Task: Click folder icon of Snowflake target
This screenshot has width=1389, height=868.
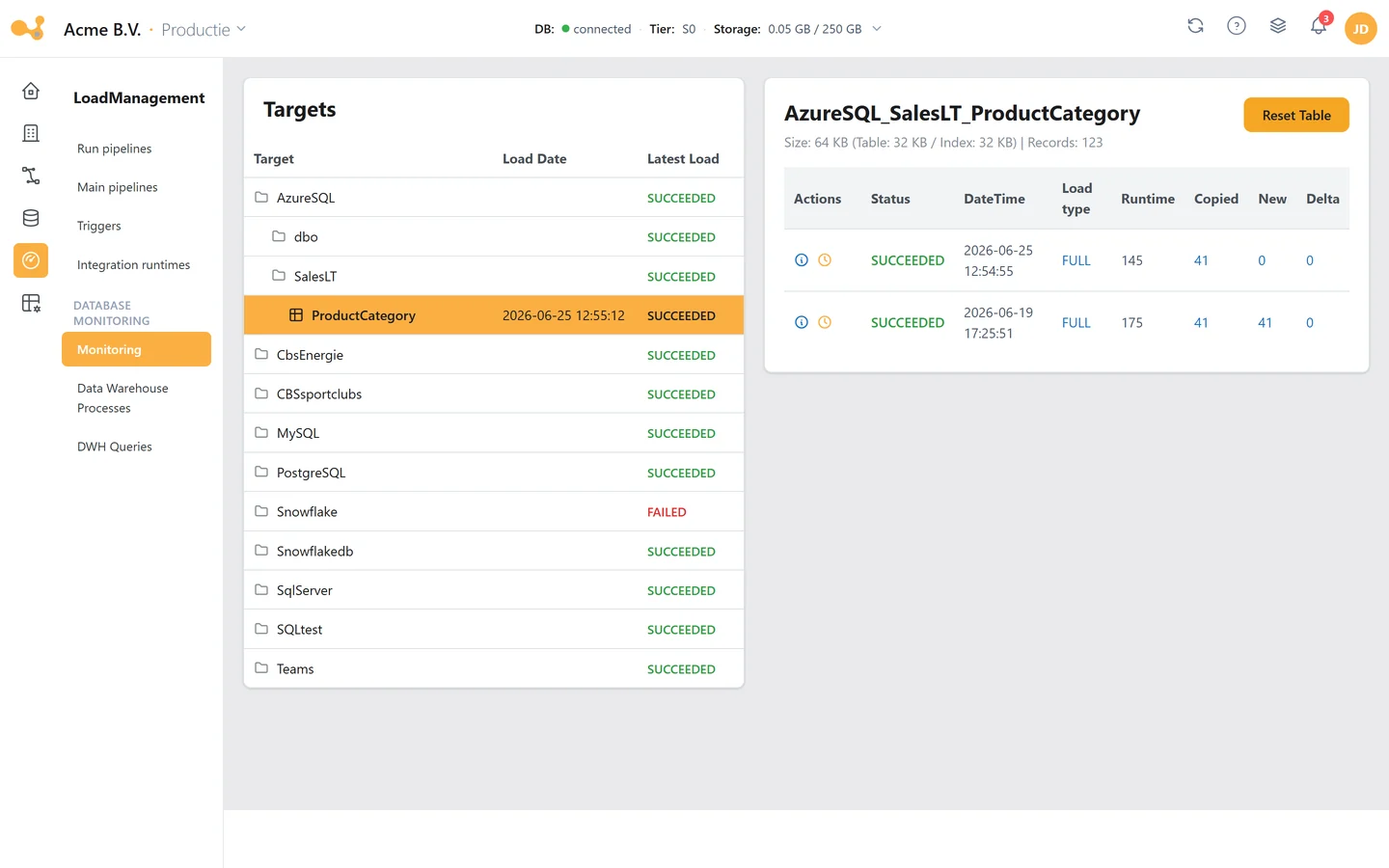Action: click(261, 511)
